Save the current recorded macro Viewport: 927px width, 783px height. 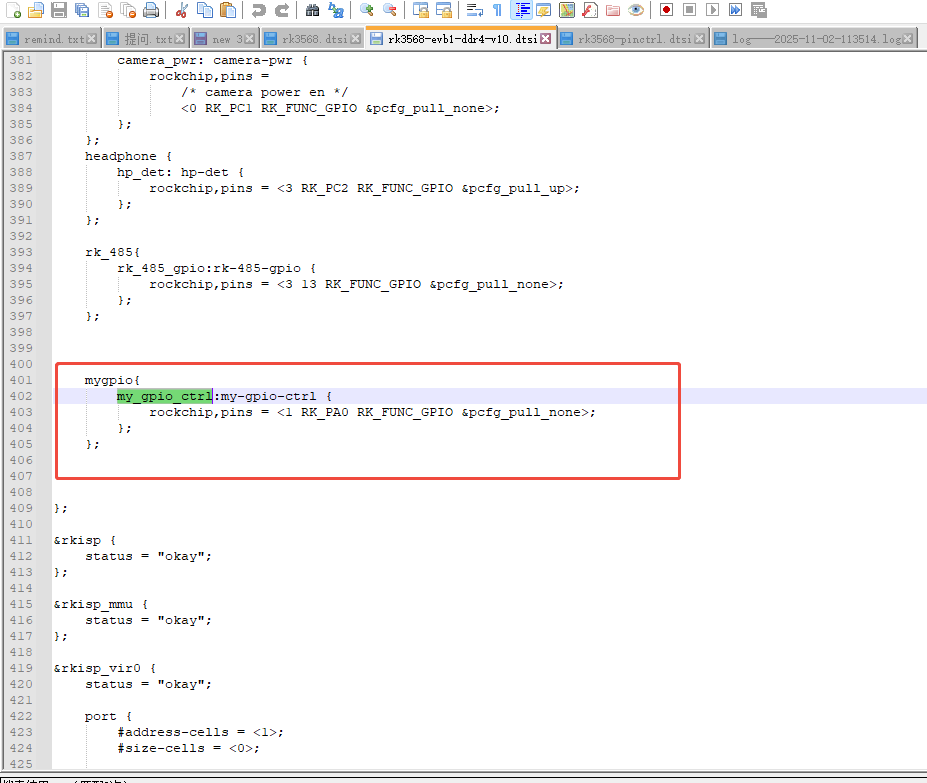click(759, 10)
